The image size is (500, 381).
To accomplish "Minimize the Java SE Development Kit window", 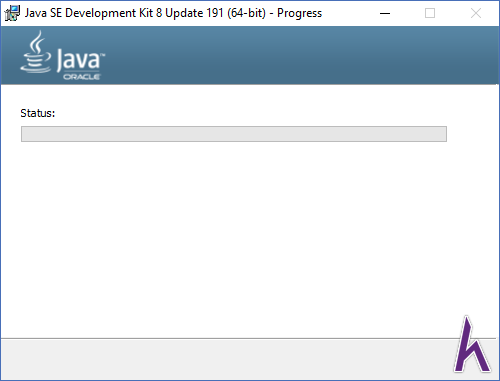I will coord(385,13).
